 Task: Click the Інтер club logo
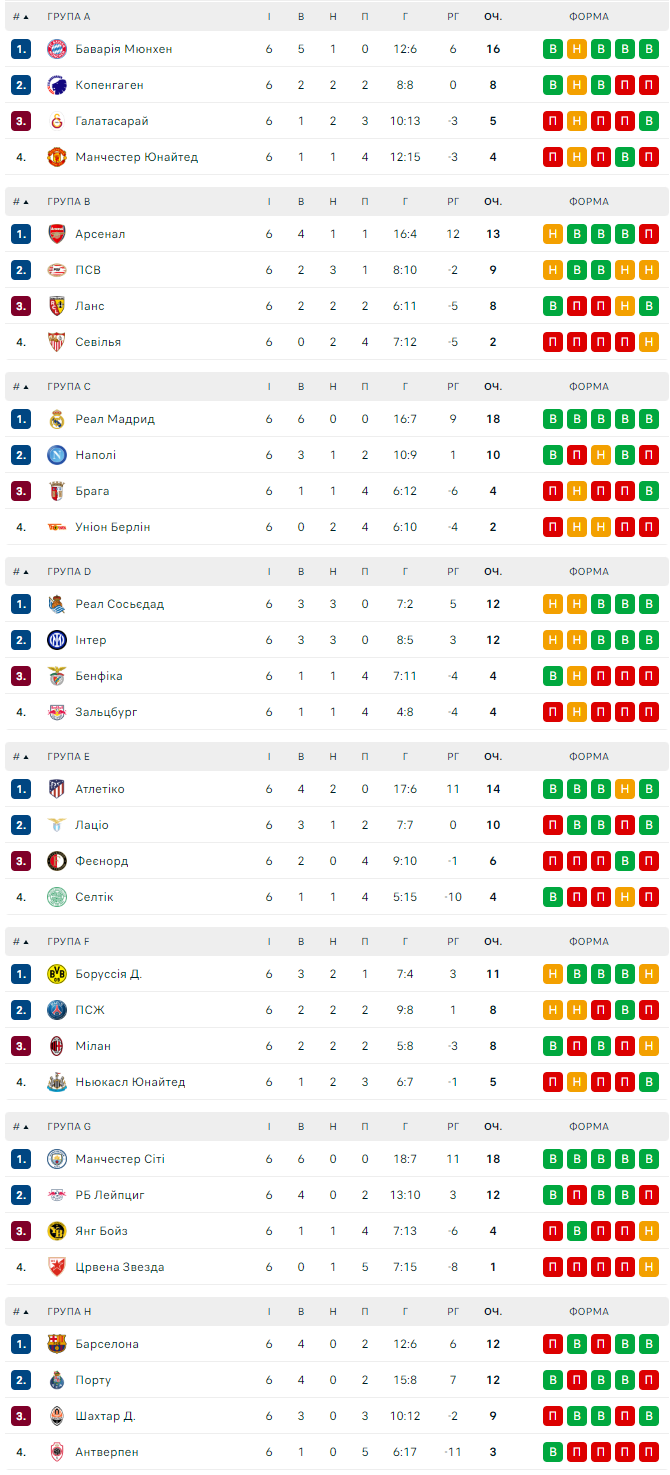coord(57,640)
